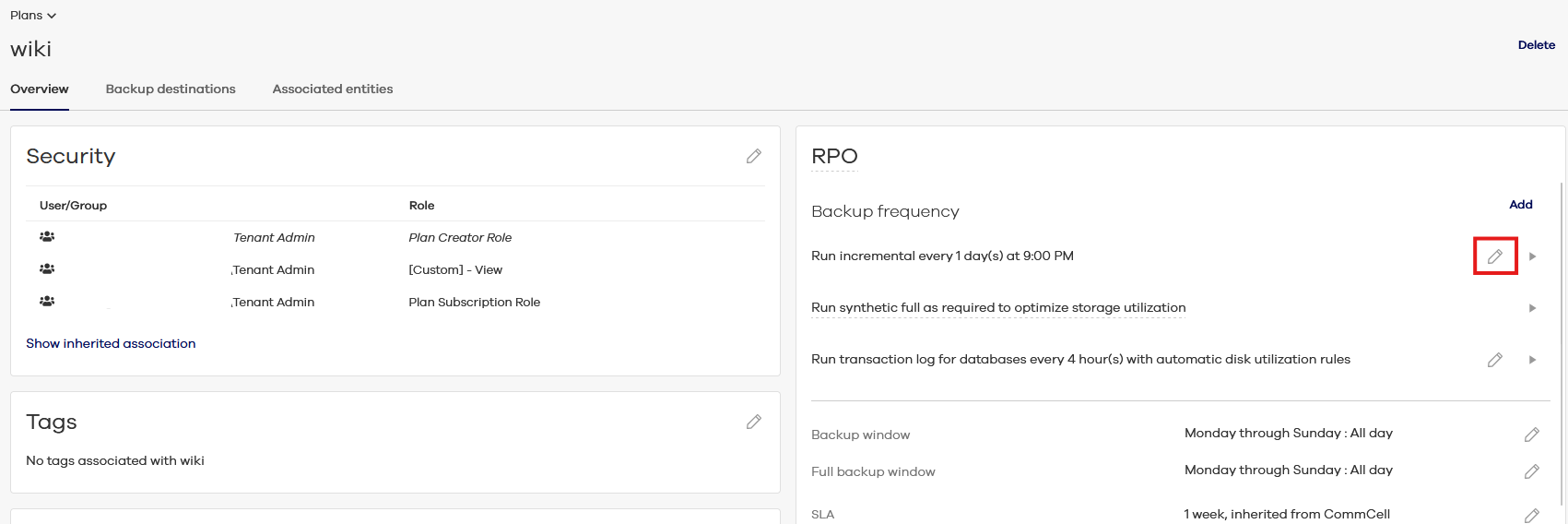Open the Plans breadcrumb dropdown
Viewport: 1568px width, 524px height.
pyautogui.click(x=33, y=16)
